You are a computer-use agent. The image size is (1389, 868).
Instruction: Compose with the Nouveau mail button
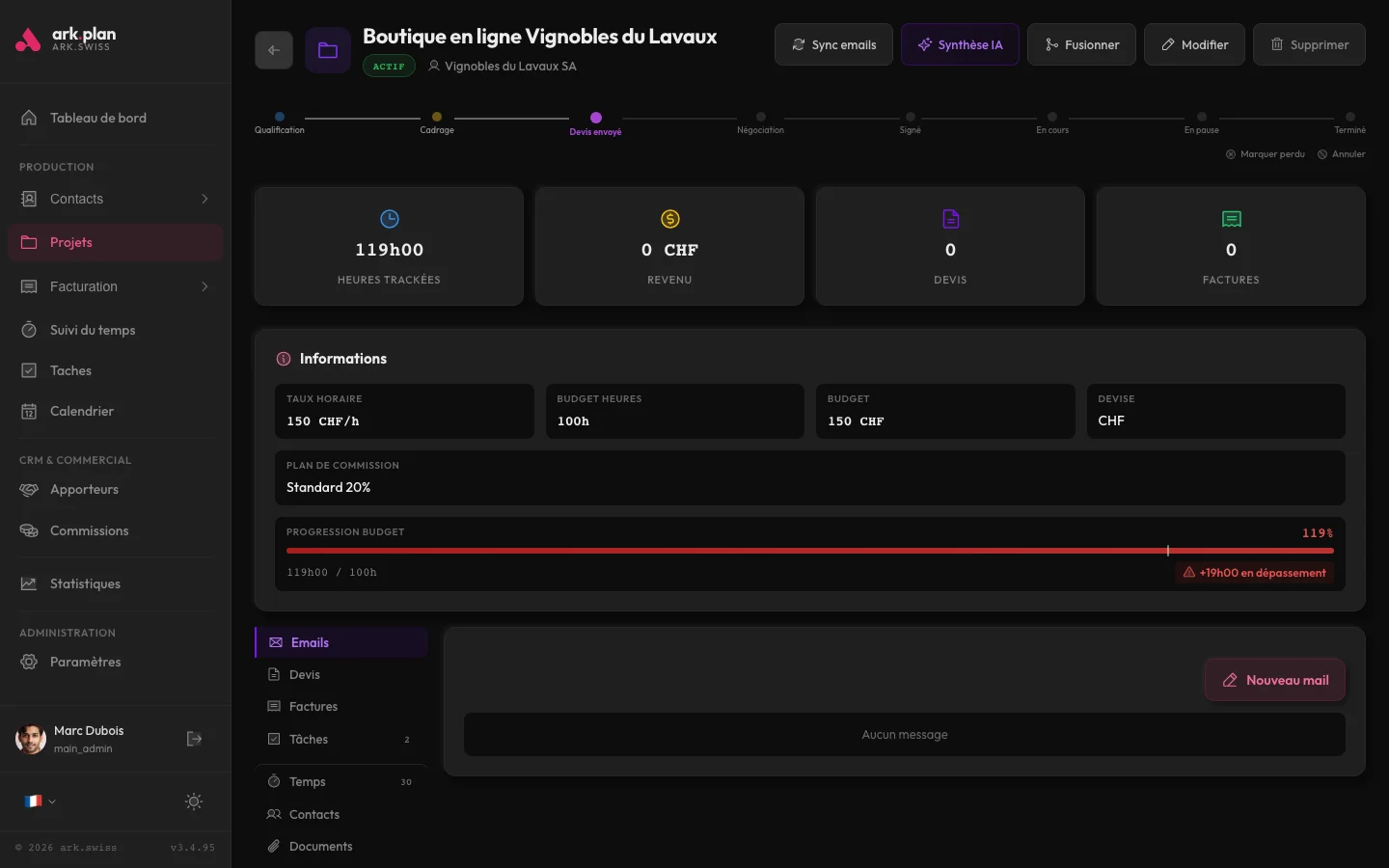click(x=1274, y=680)
